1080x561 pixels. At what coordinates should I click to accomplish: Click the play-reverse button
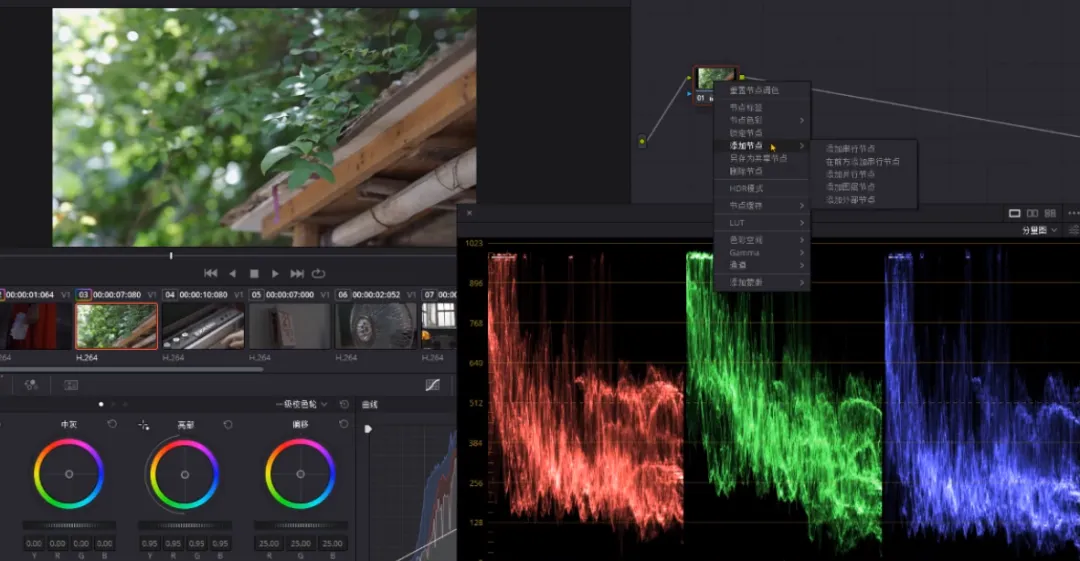pyautogui.click(x=232, y=273)
